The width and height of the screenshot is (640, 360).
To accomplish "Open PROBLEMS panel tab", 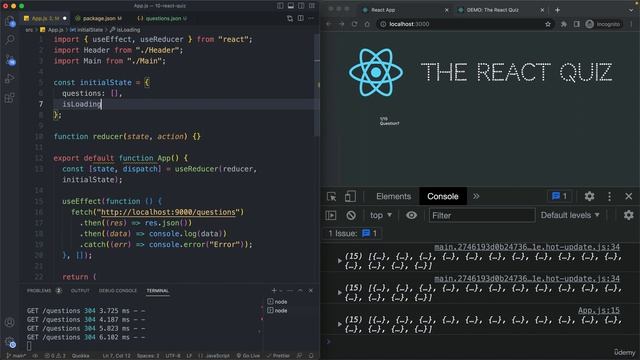I will click(x=44, y=291).
